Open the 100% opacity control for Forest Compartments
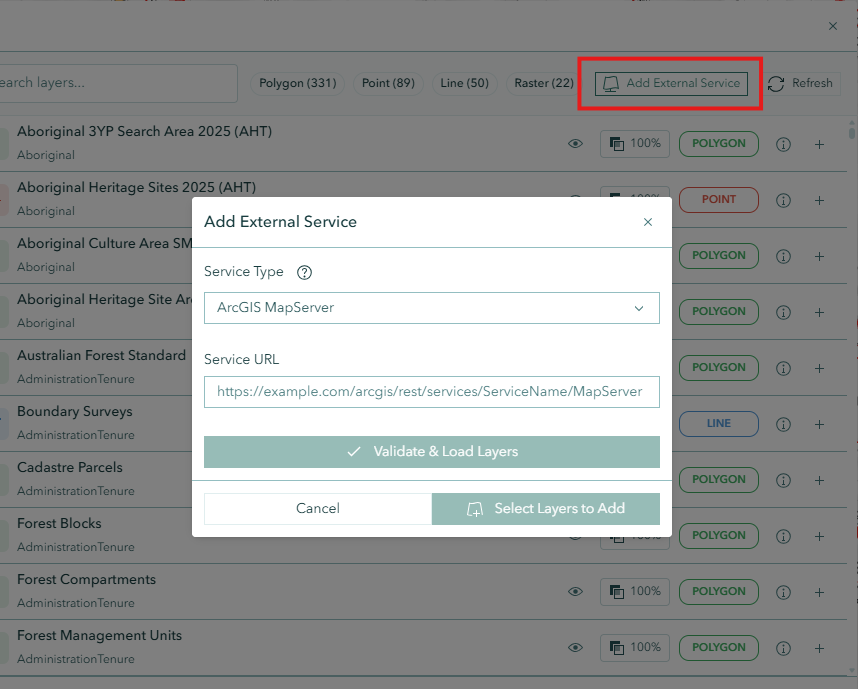This screenshot has height=689, width=858. [634, 591]
